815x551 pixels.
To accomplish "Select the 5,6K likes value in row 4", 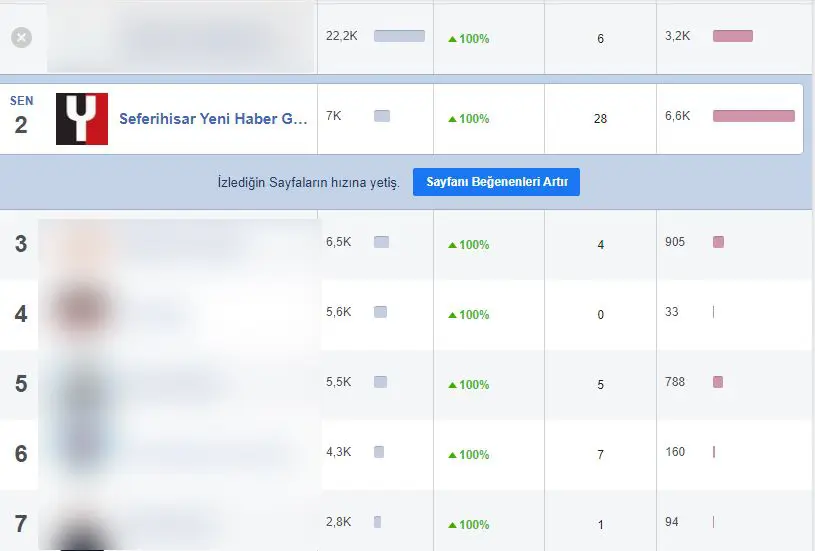I will [338, 312].
